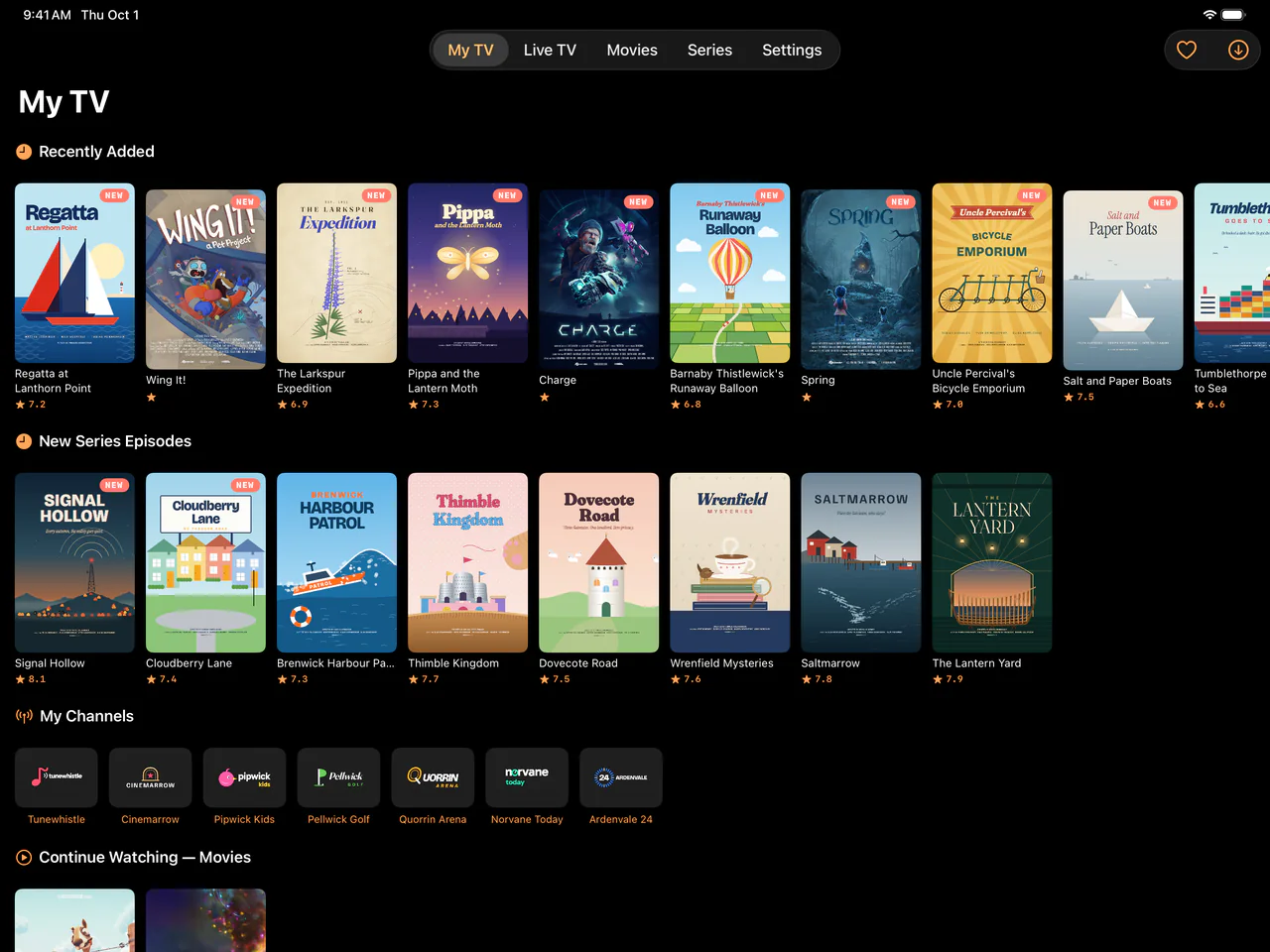Check battery icon in status bar

pos(1233,15)
